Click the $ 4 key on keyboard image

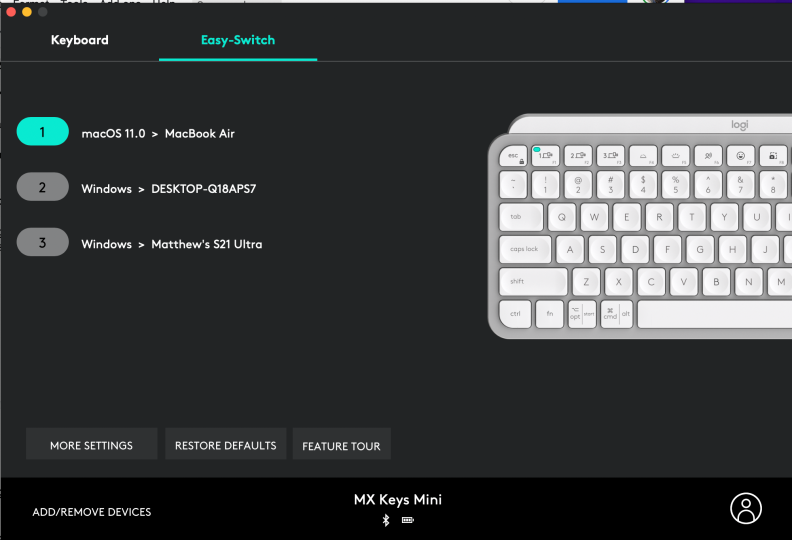[x=643, y=184]
